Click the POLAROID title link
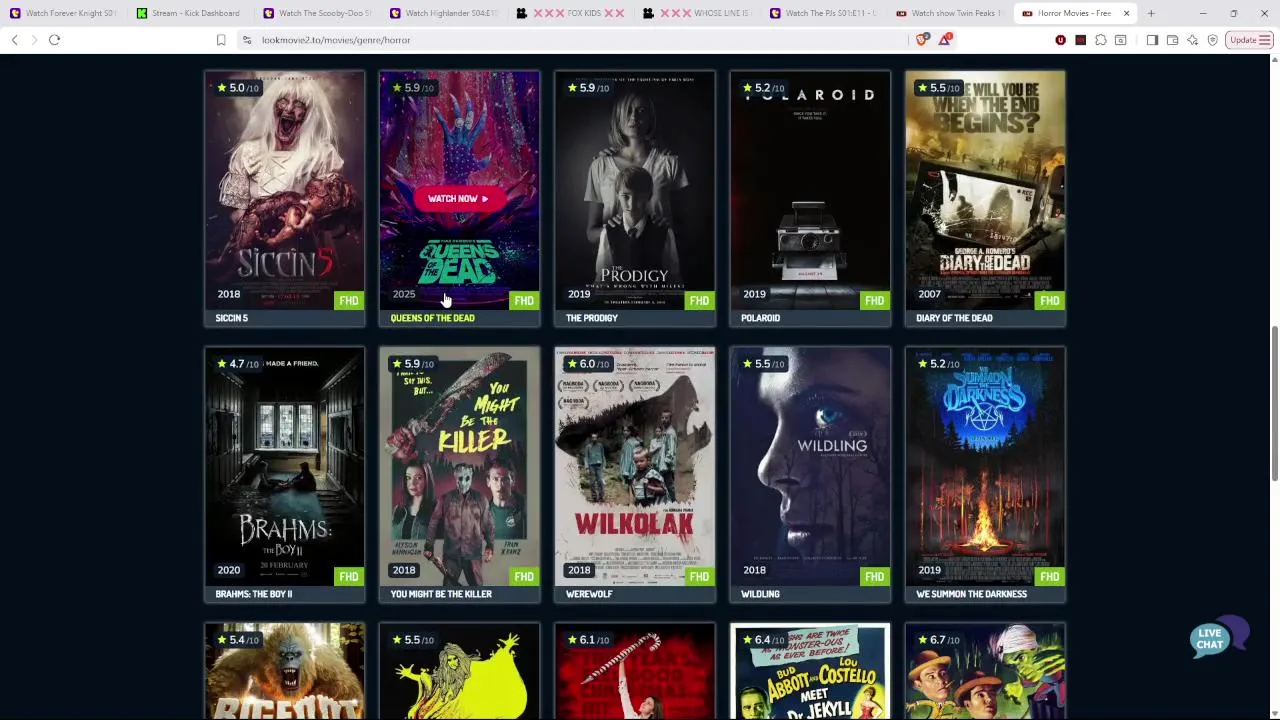1280x720 pixels. [x=760, y=318]
